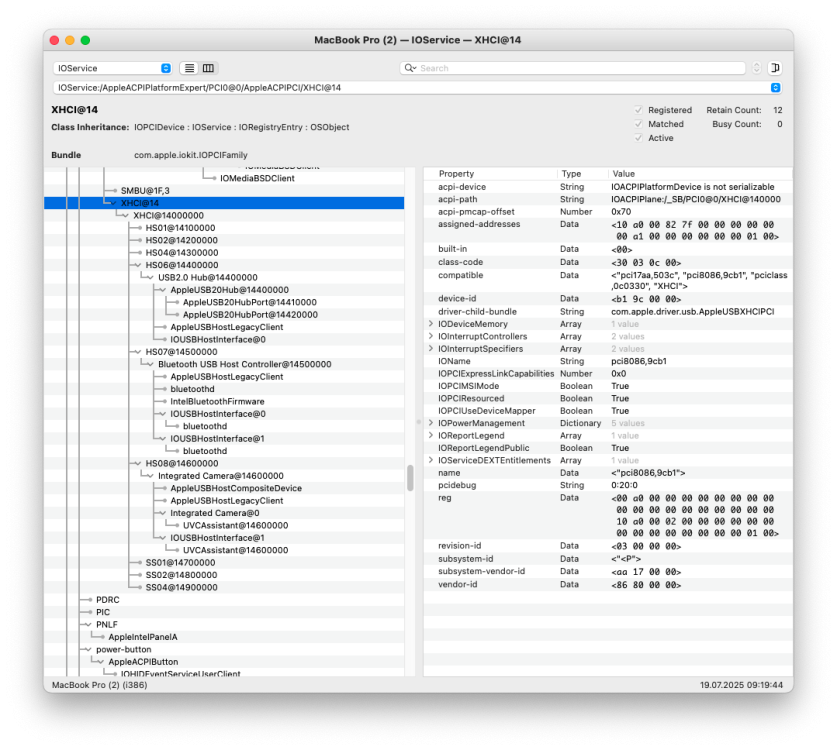Collapse the PNLF tree node

coord(88,625)
